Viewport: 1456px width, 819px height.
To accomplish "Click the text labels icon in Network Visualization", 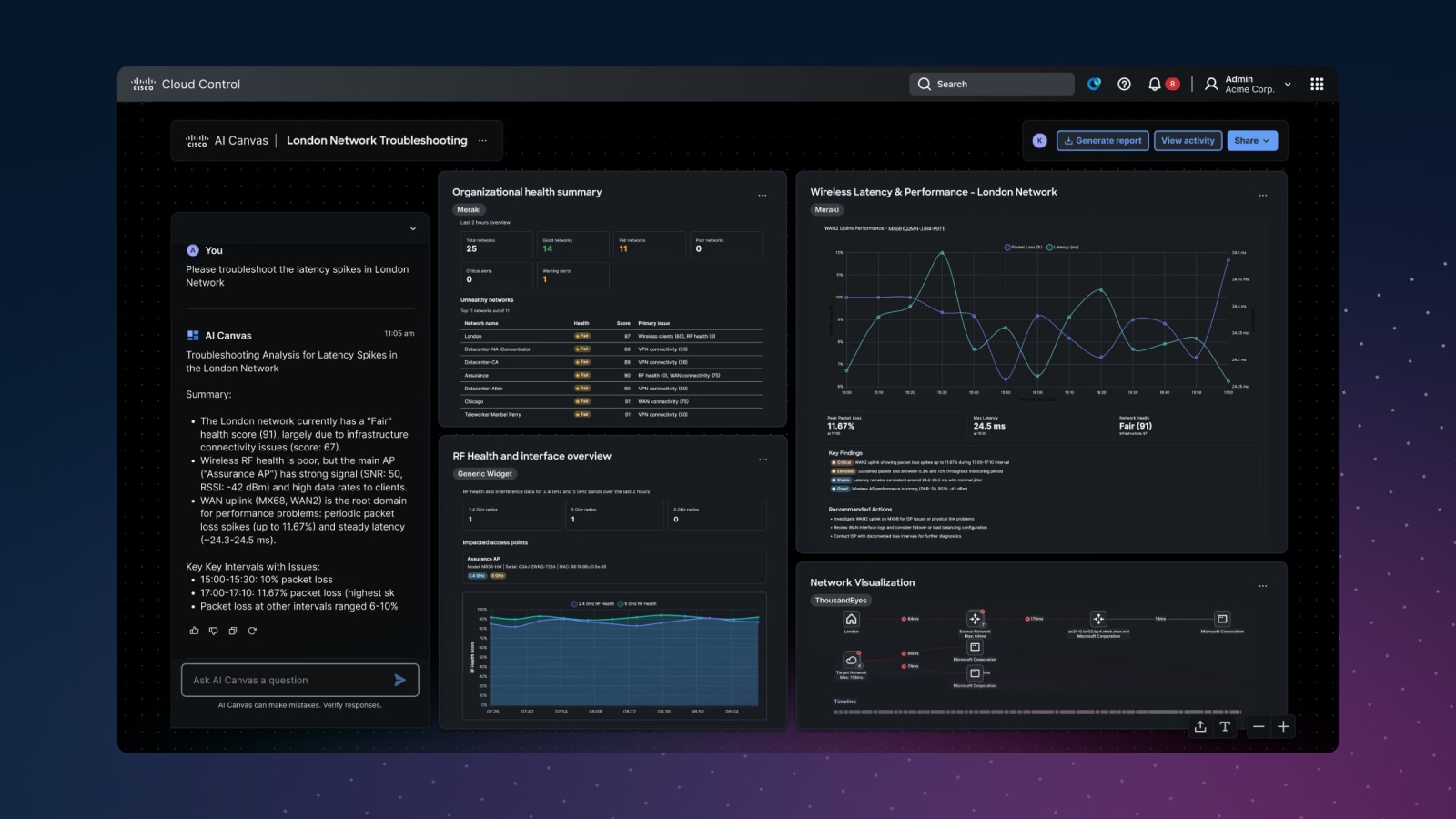I will (x=1226, y=727).
